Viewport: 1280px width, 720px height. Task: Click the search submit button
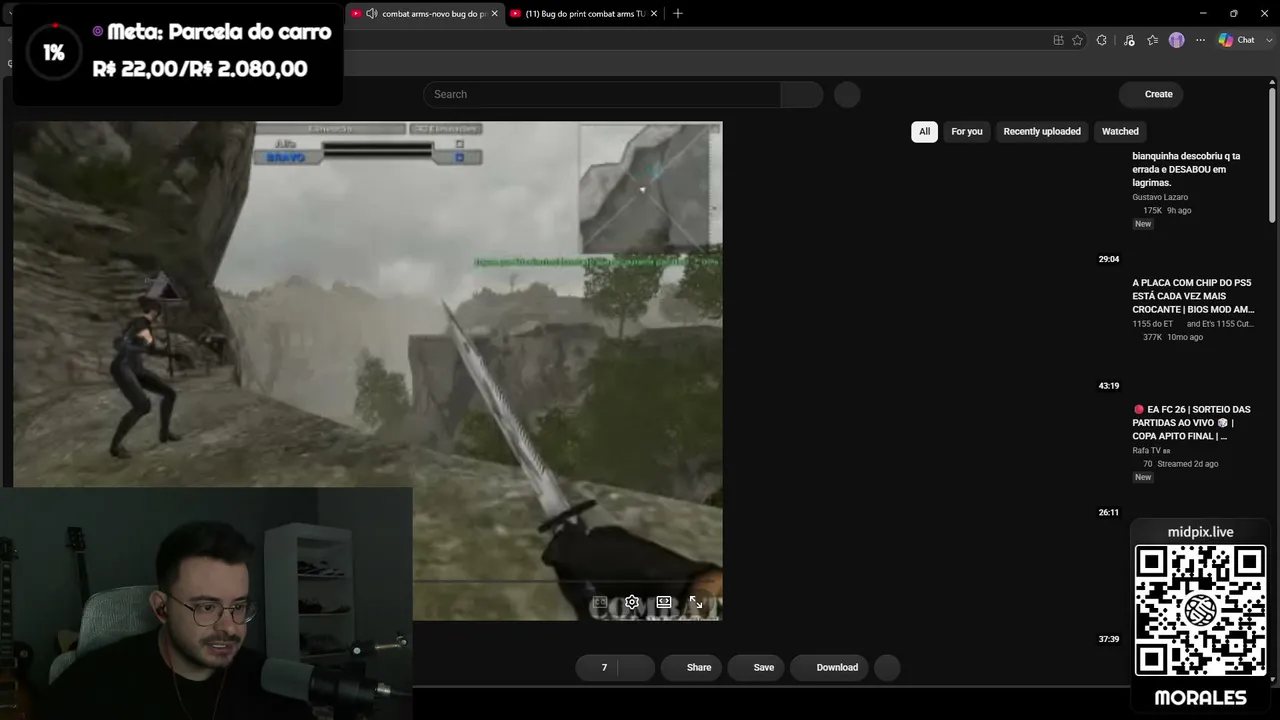tap(801, 94)
